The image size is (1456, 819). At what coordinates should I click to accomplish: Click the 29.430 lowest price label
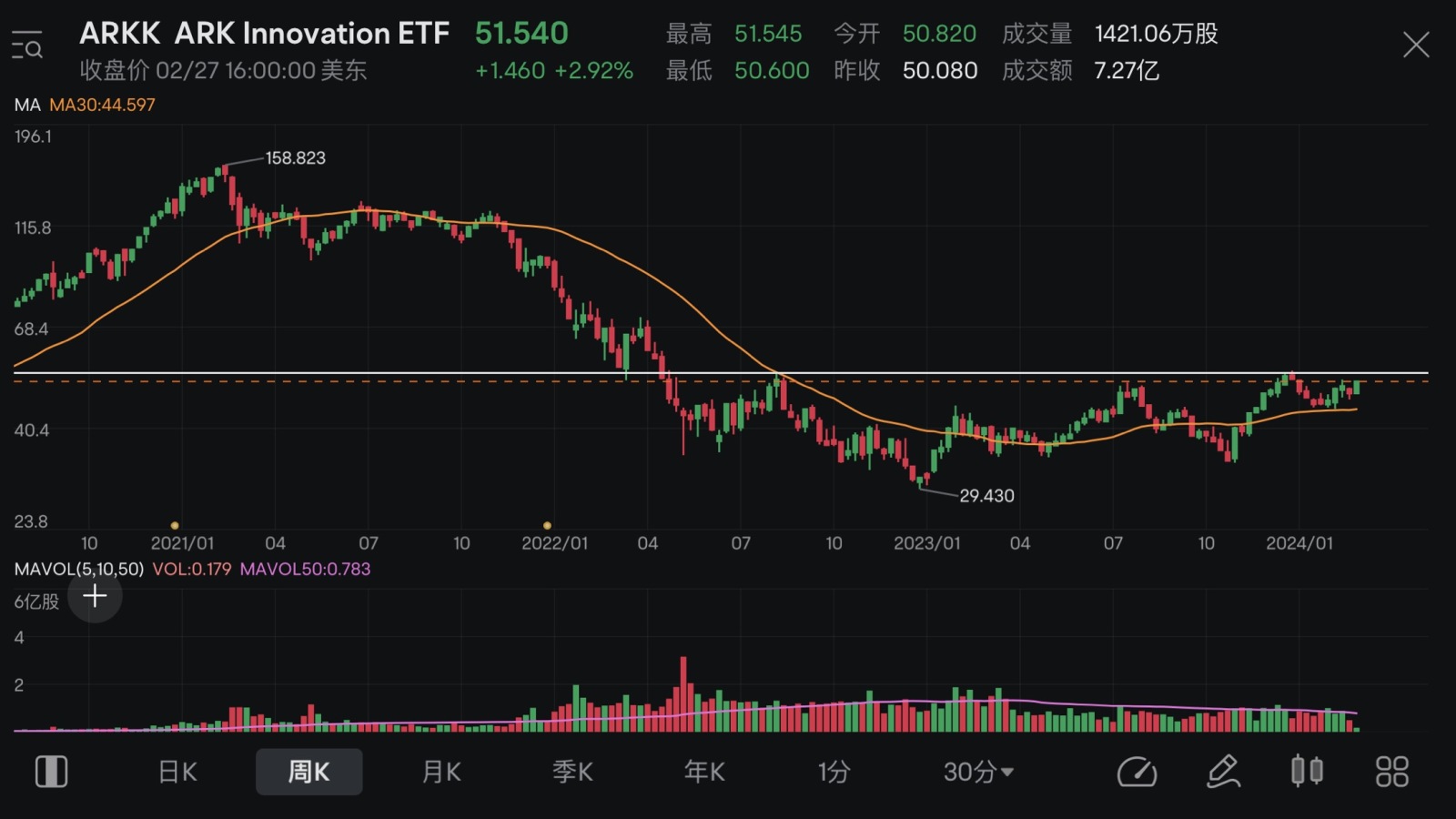tap(986, 496)
